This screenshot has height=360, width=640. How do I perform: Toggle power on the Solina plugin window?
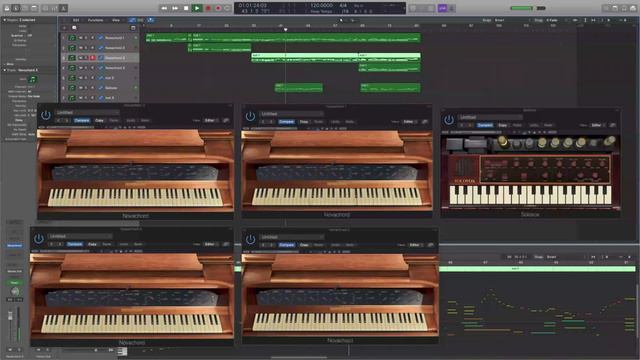click(x=449, y=120)
